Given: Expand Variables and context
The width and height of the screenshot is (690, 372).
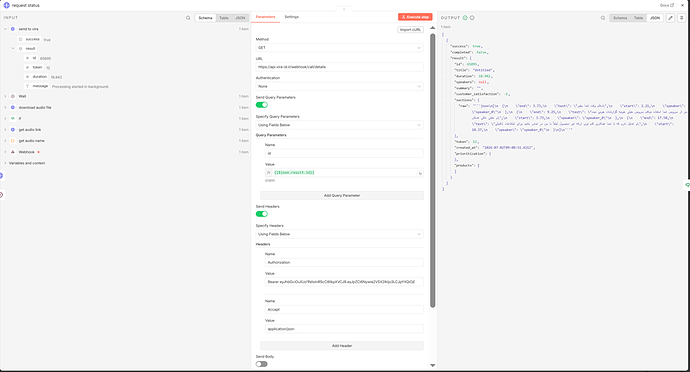Looking at the screenshot, I should coord(5,163).
